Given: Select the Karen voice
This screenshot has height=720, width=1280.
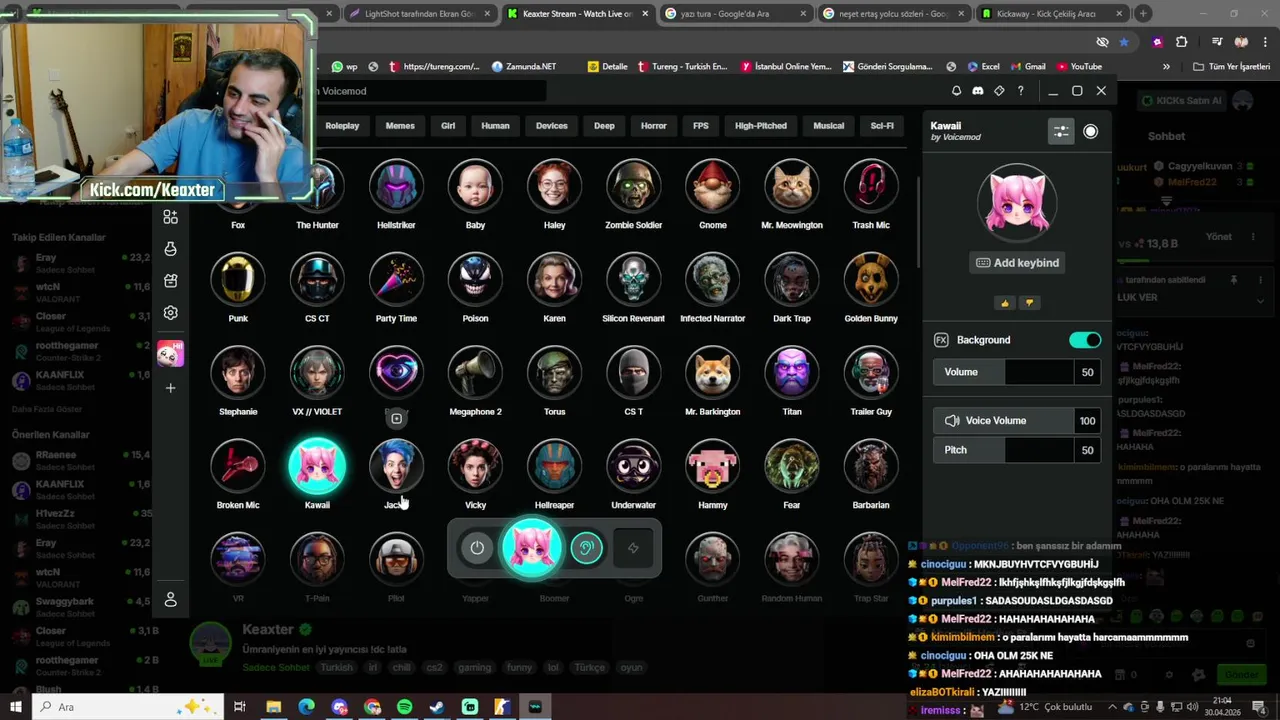Looking at the screenshot, I should 554,280.
